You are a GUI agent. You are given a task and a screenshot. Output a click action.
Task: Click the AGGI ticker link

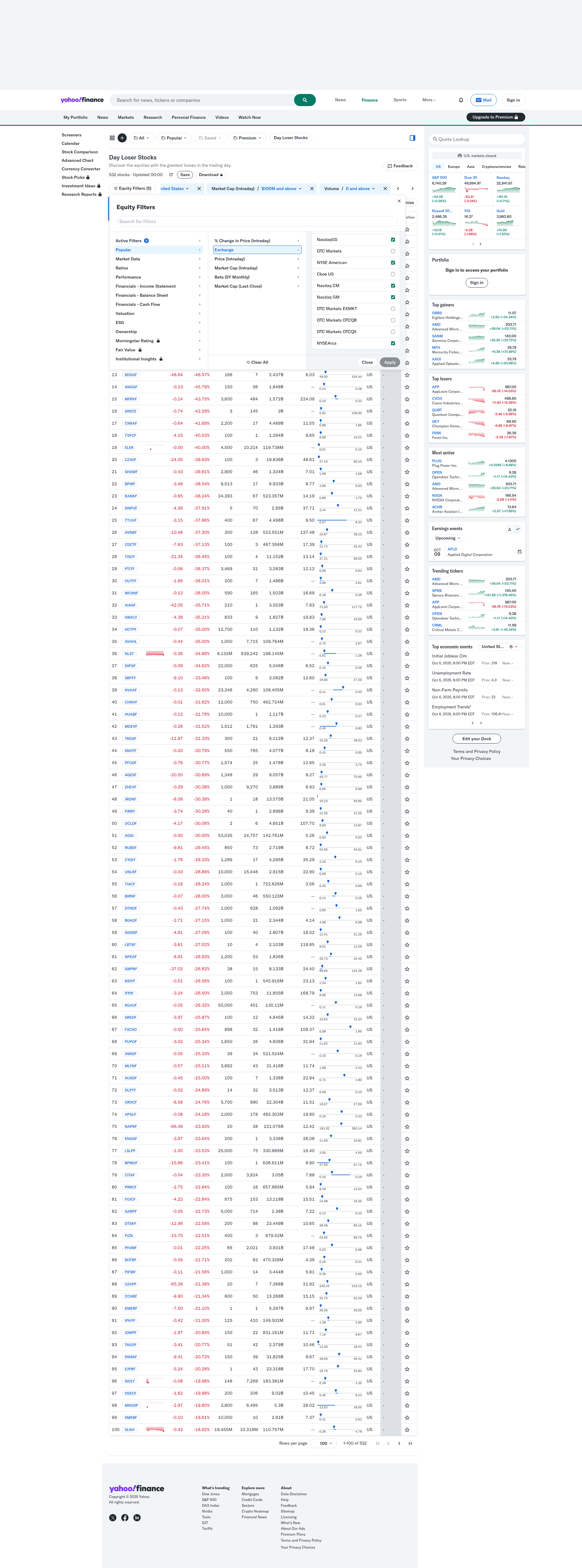click(x=129, y=836)
